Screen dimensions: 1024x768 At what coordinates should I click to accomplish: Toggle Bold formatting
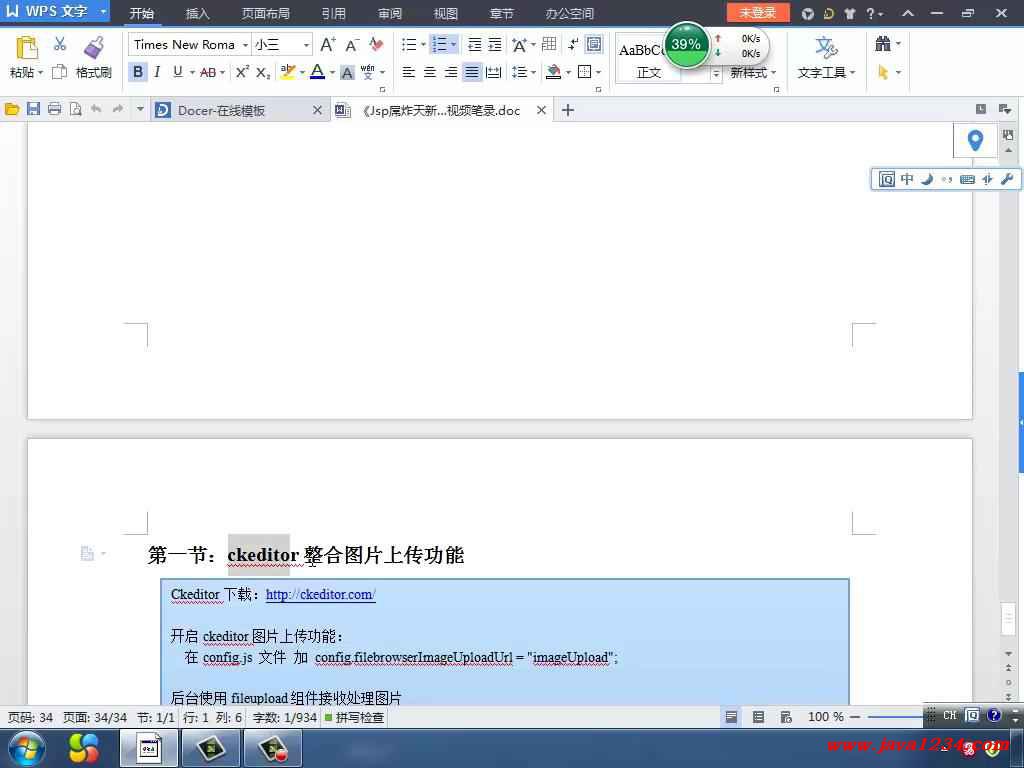coord(138,72)
